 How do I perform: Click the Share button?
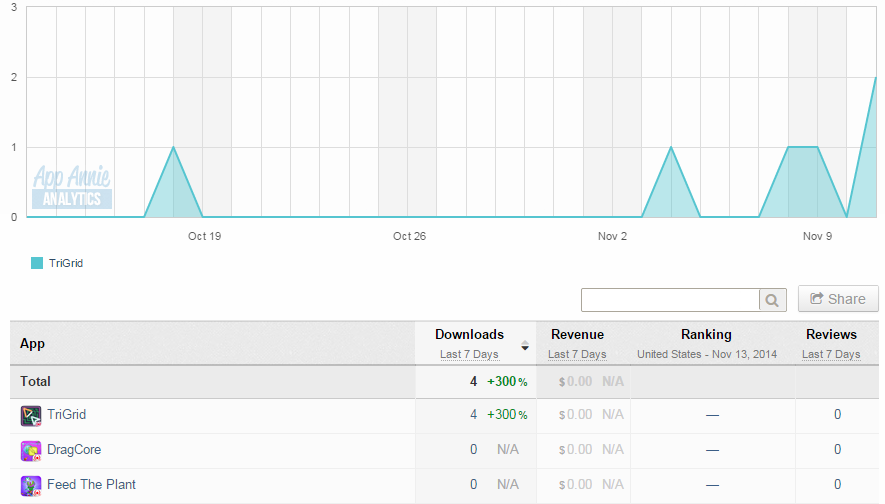(x=838, y=299)
